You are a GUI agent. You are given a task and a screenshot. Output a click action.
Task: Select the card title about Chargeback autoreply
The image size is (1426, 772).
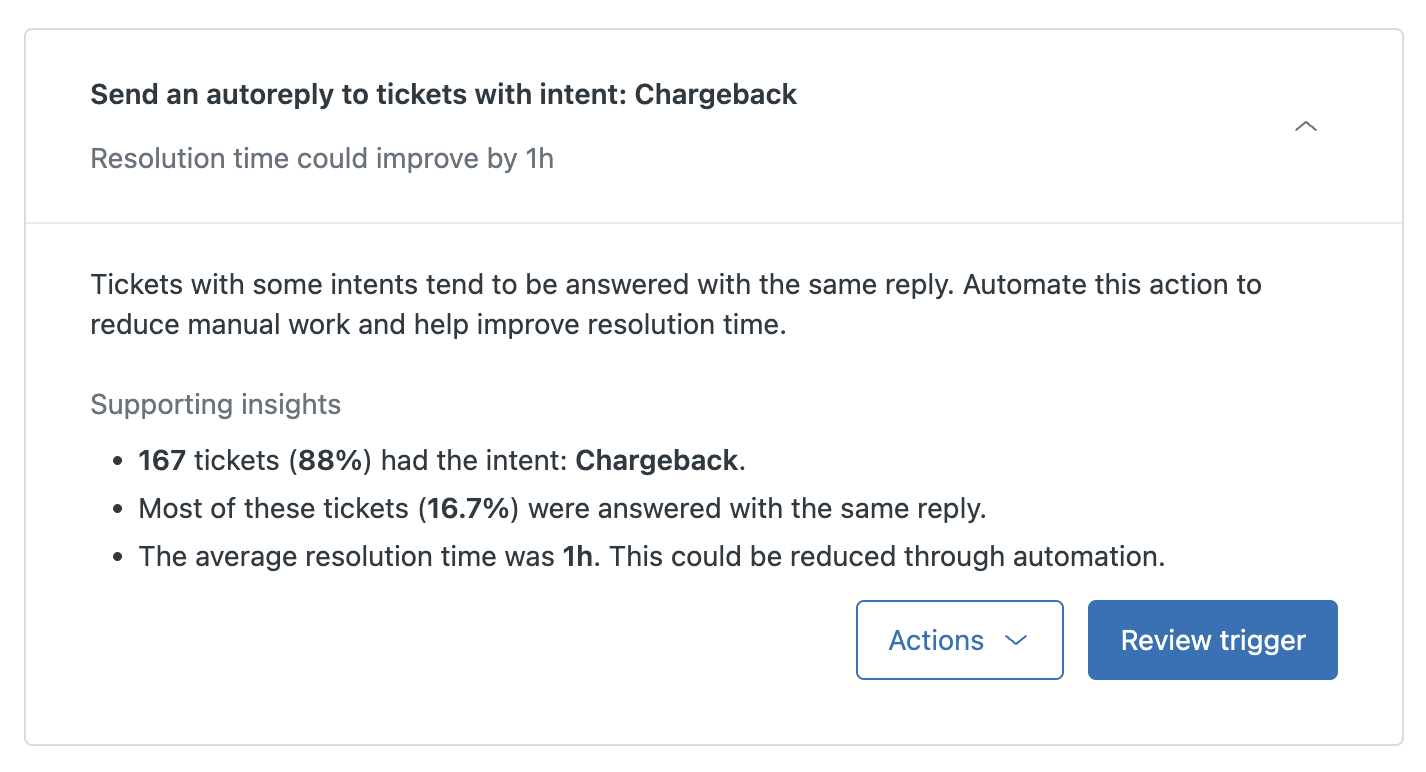[444, 95]
